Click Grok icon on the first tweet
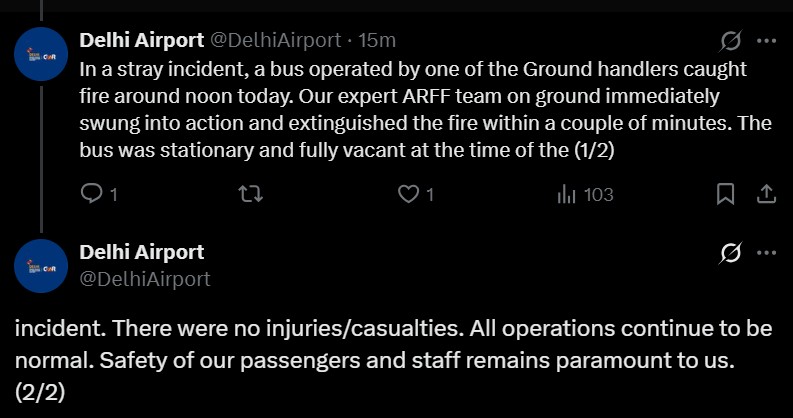 point(730,41)
